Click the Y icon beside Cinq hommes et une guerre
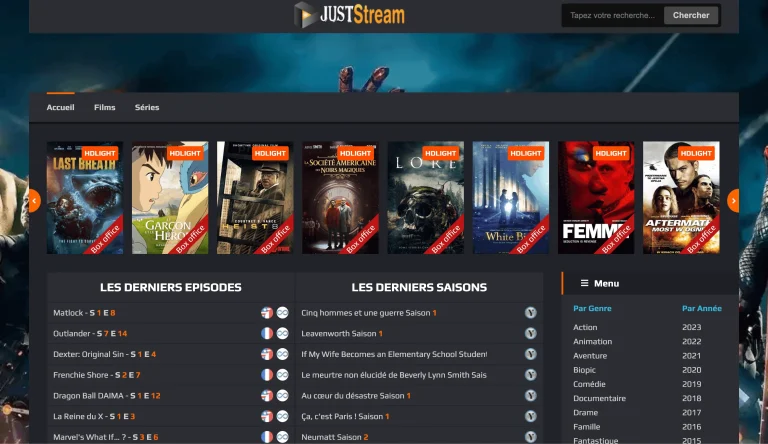This screenshot has height=444, width=768. pos(531,313)
